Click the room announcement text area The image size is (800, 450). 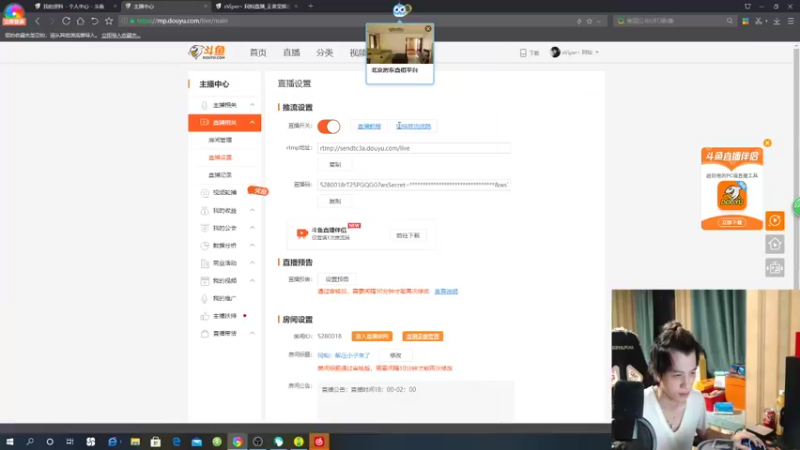tap(415, 401)
